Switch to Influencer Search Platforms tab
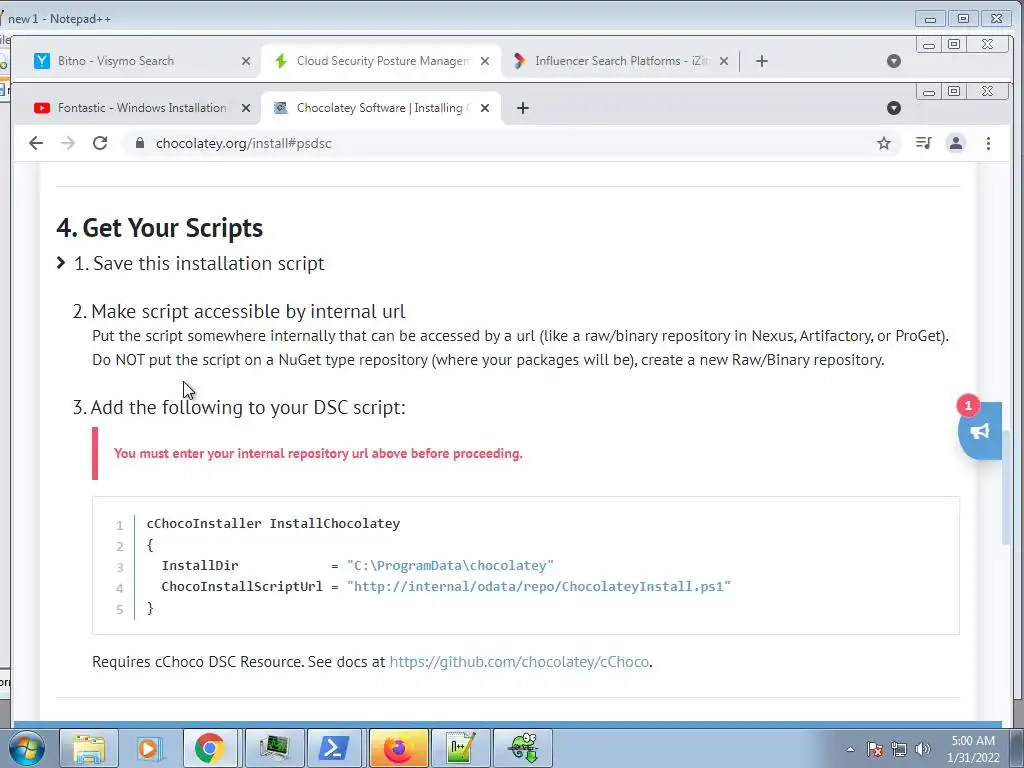Image resolution: width=1024 pixels, height=768 pixels. pos(620,61)
